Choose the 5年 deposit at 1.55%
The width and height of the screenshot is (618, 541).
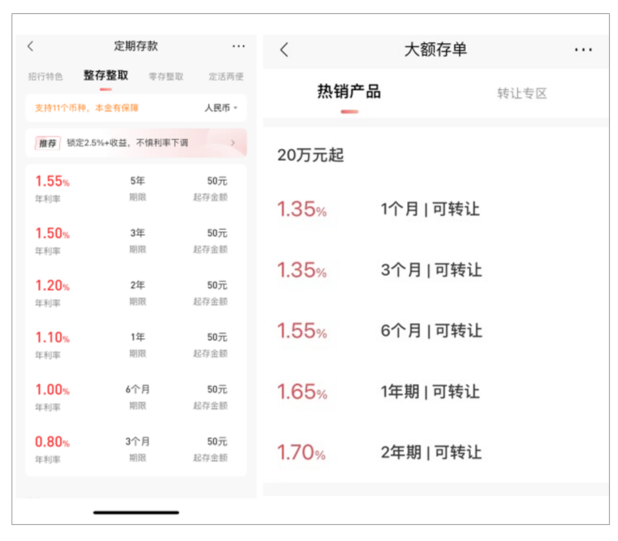click(136, 188)
